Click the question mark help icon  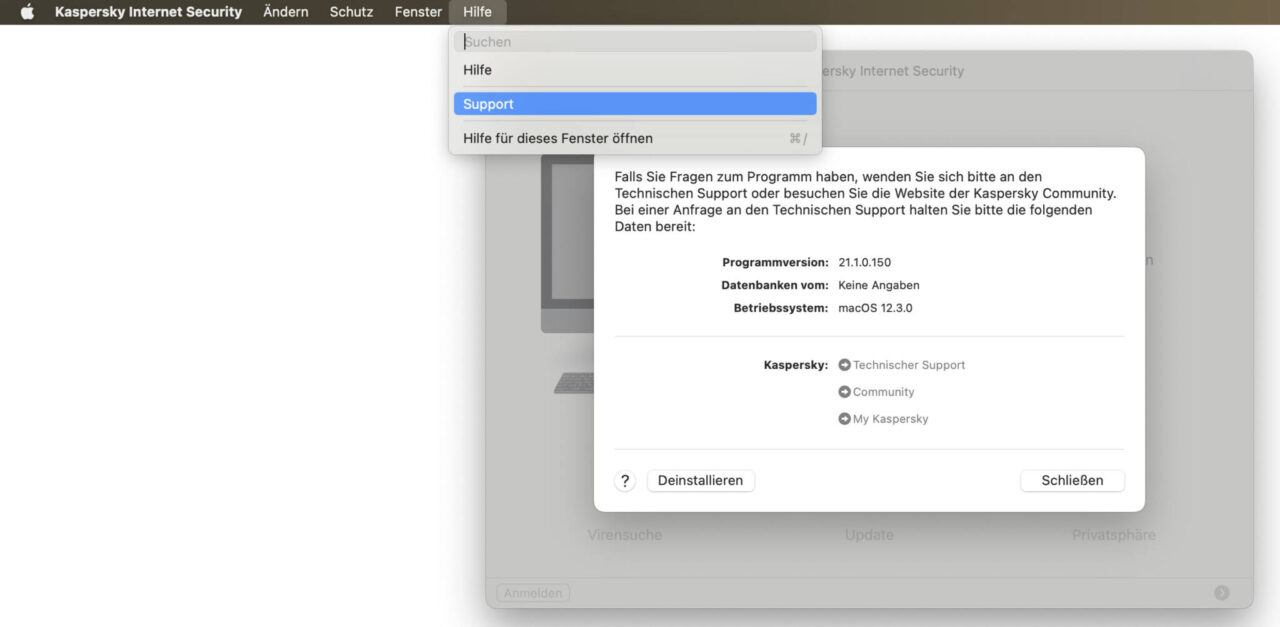[625, 480]
